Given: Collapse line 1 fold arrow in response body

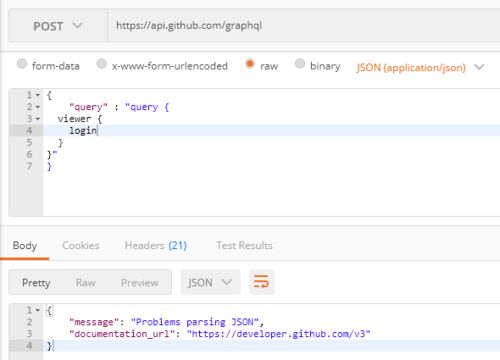Looking at the screenshot, I should [x=38, y=310].
